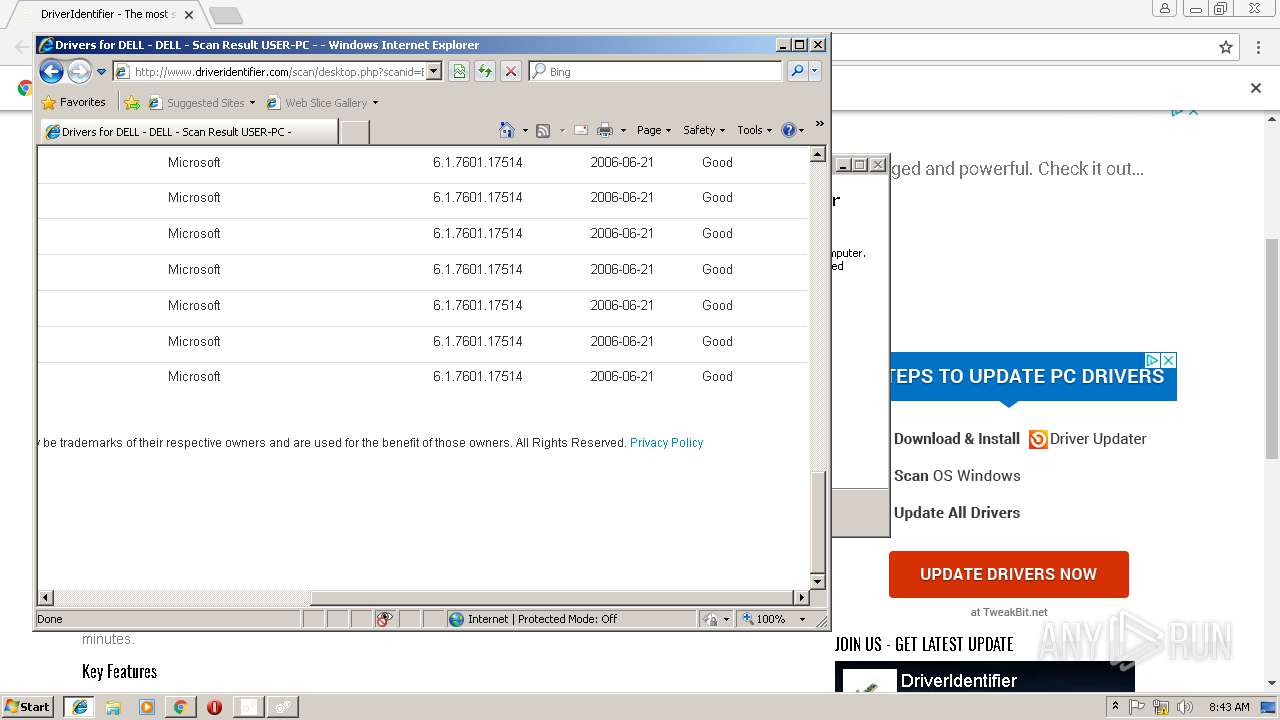This screenshot has width=1280, height=720.
Task: Click Chrome user profile icon
Action: 1164,9
